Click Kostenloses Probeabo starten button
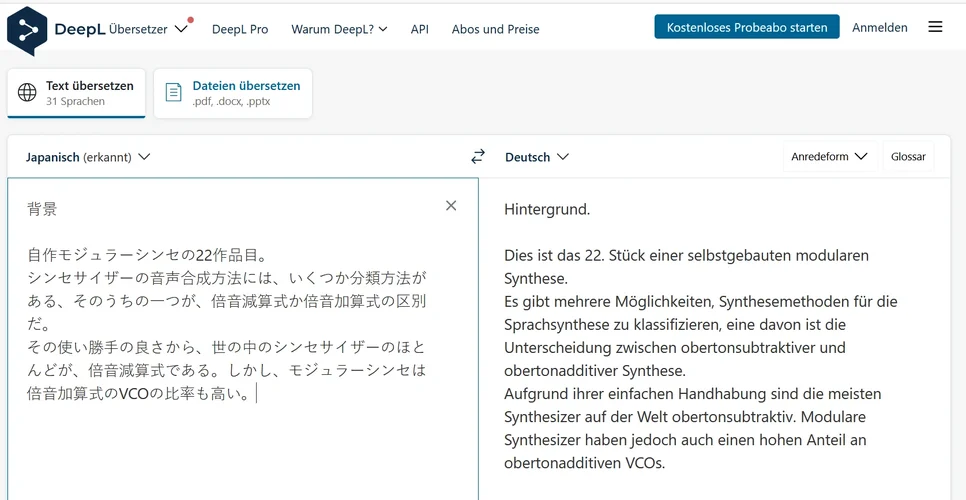 [x=747, y=27]
